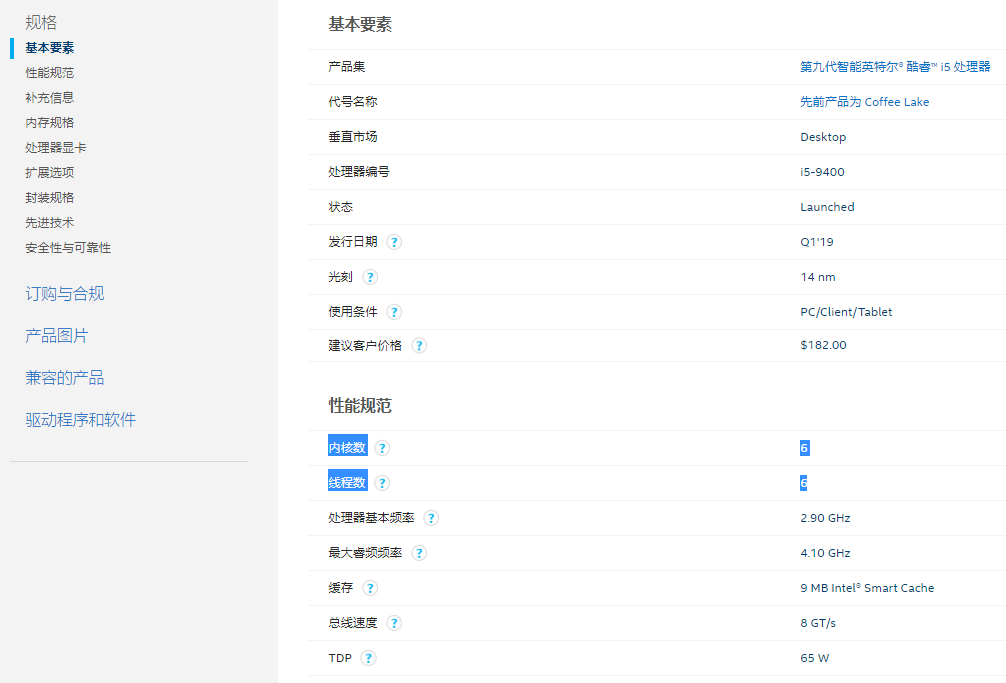Click the 缓存 row label
1006x683 pixels.
click(x=341, y=588)
